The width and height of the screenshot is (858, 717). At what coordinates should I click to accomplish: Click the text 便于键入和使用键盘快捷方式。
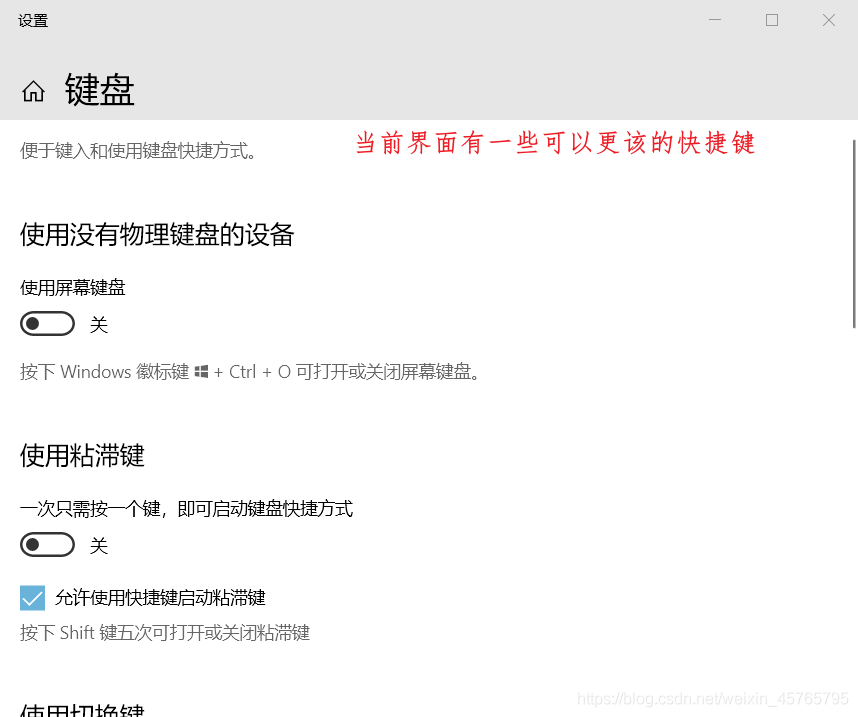138,151
